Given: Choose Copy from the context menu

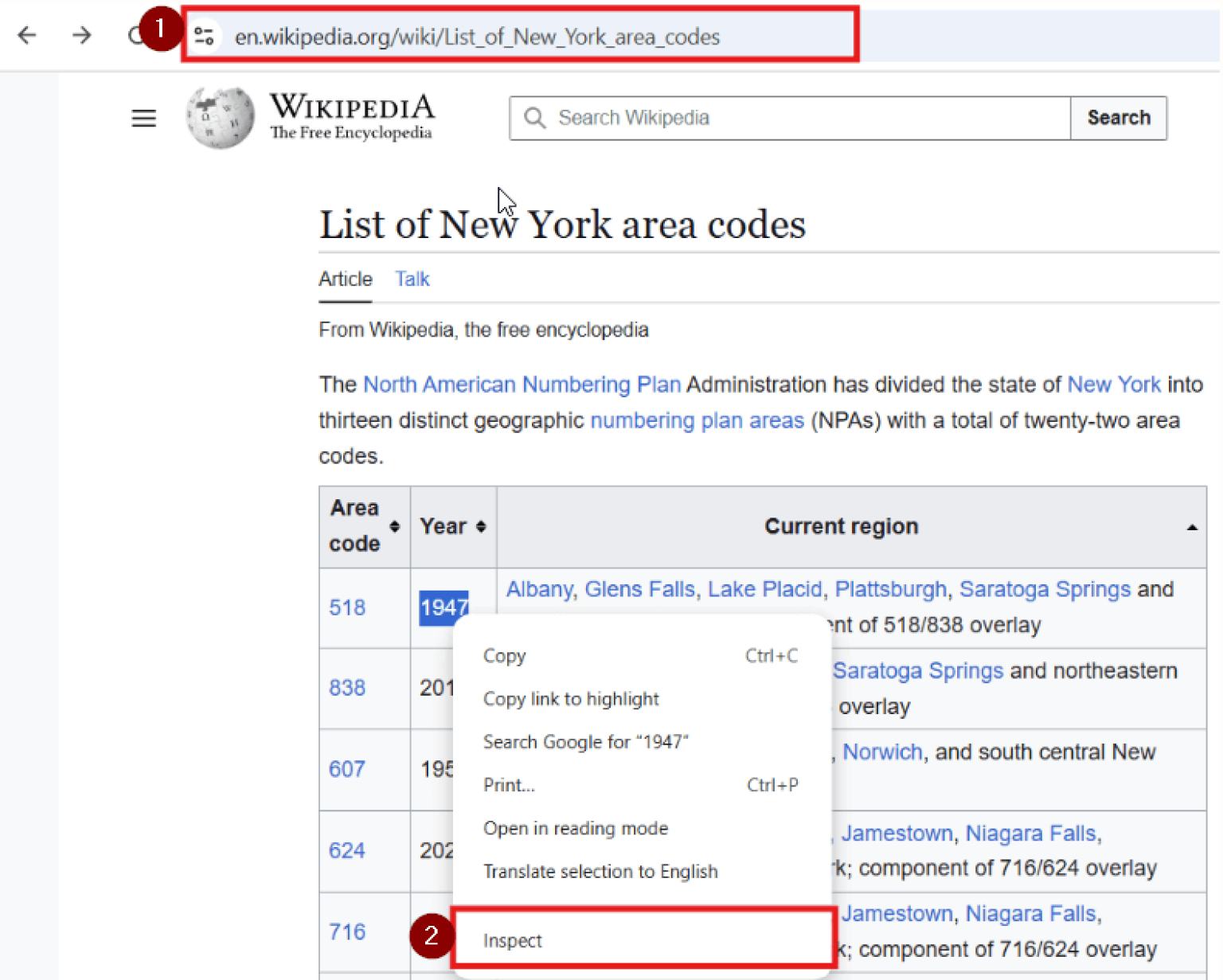Looking at the screenshot, I should point(640,656).
